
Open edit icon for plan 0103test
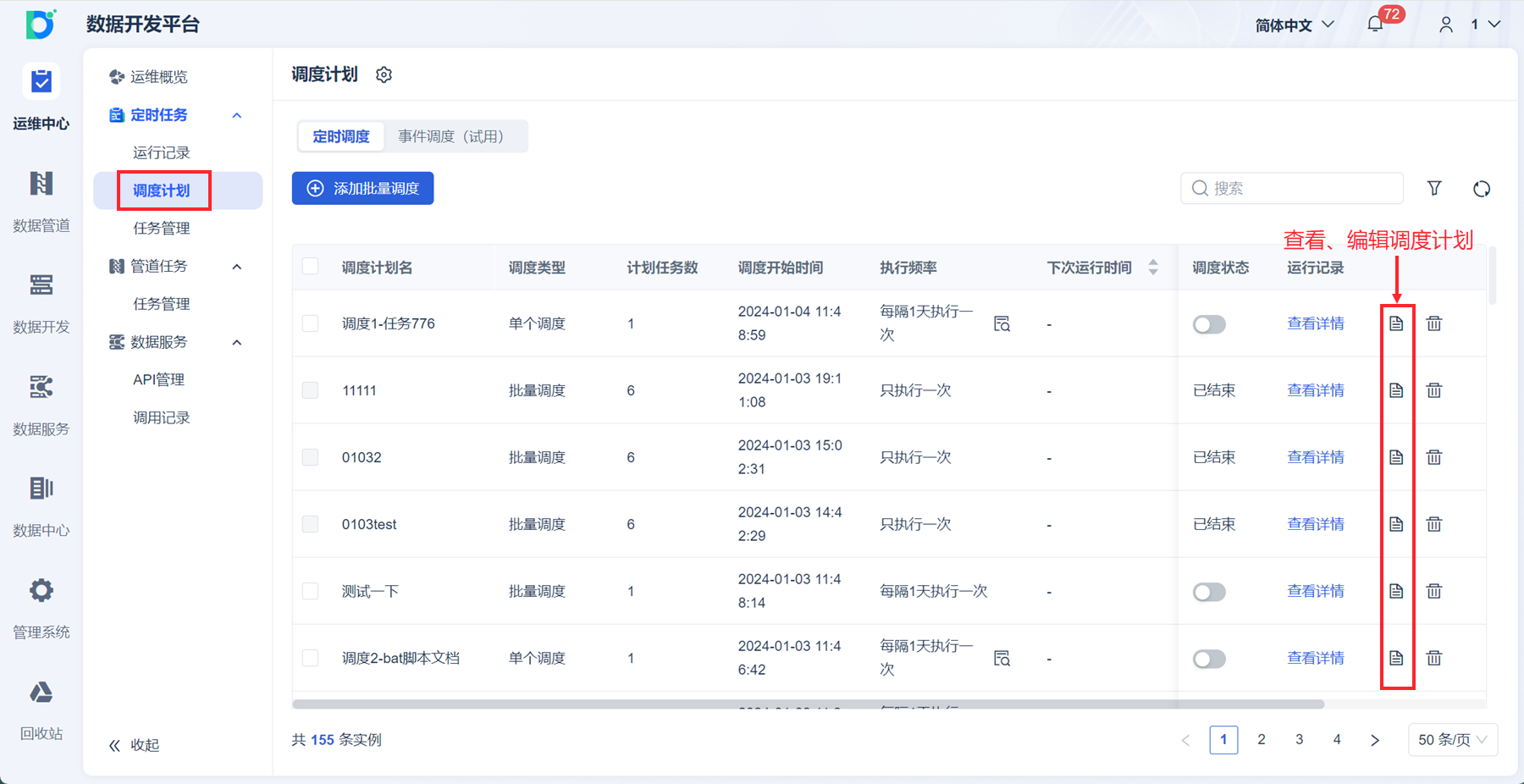coord(1396,524)
